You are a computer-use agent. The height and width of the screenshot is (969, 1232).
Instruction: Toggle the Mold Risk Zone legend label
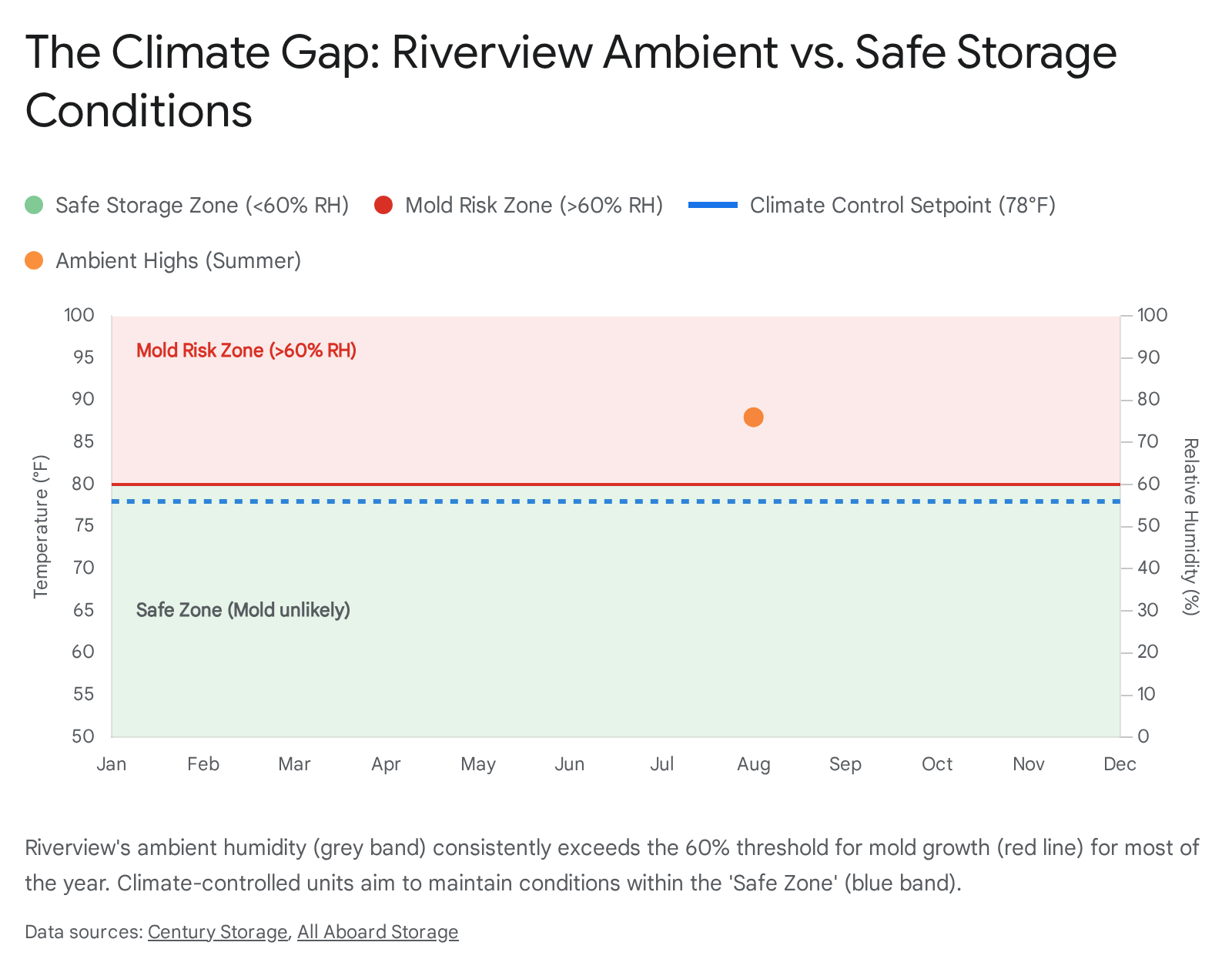(x=534, y=206)
